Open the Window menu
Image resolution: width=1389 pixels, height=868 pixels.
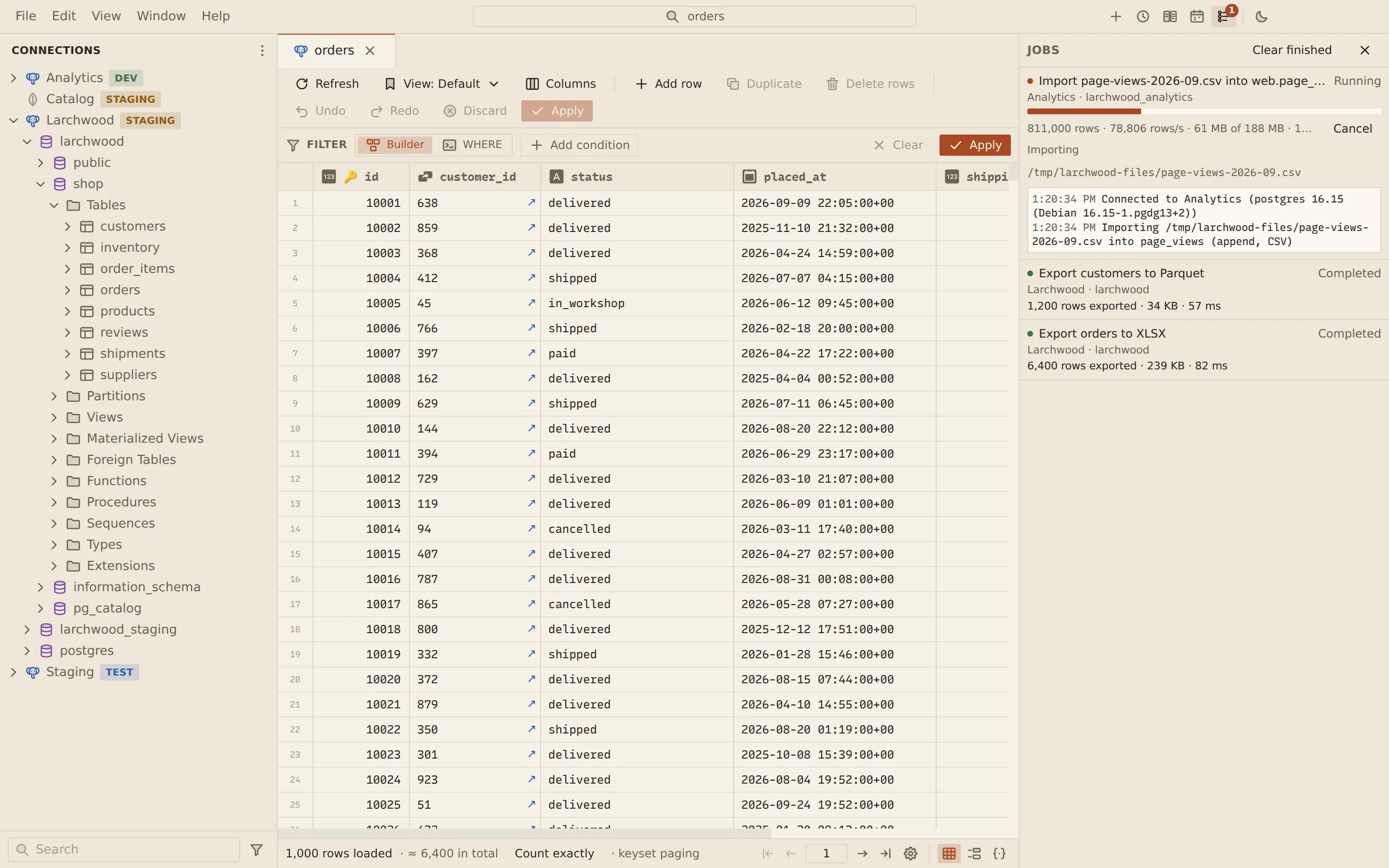[161, 16]
